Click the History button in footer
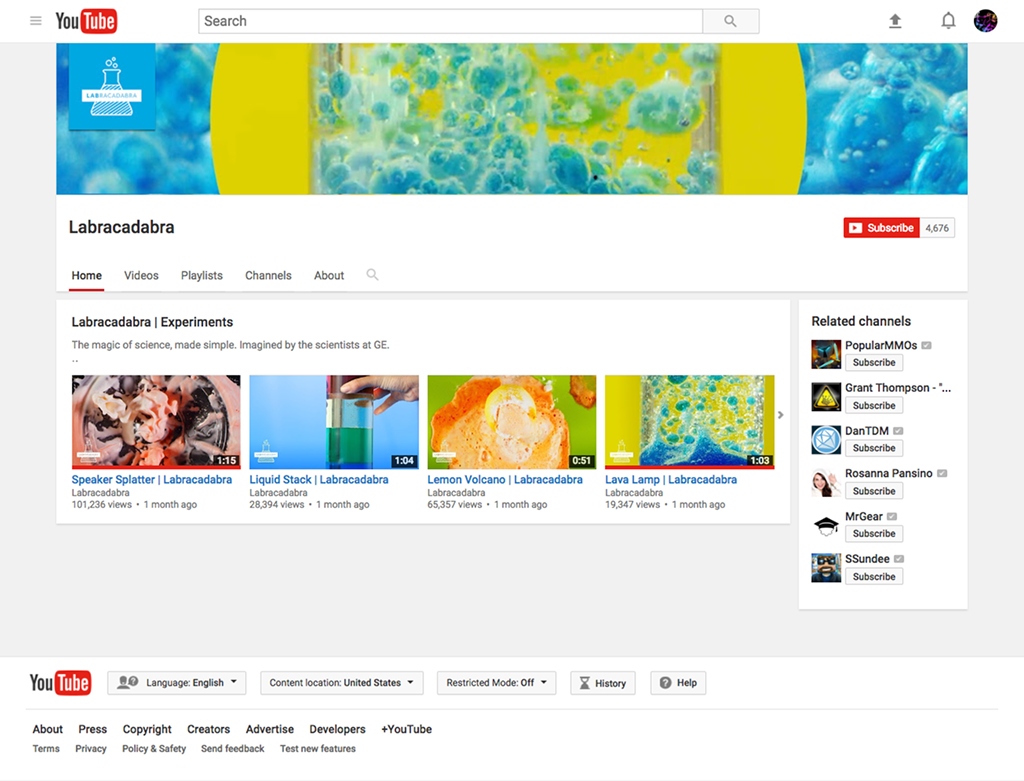The width and height of the screenshot is (1024, 781). tap(603, 683)
